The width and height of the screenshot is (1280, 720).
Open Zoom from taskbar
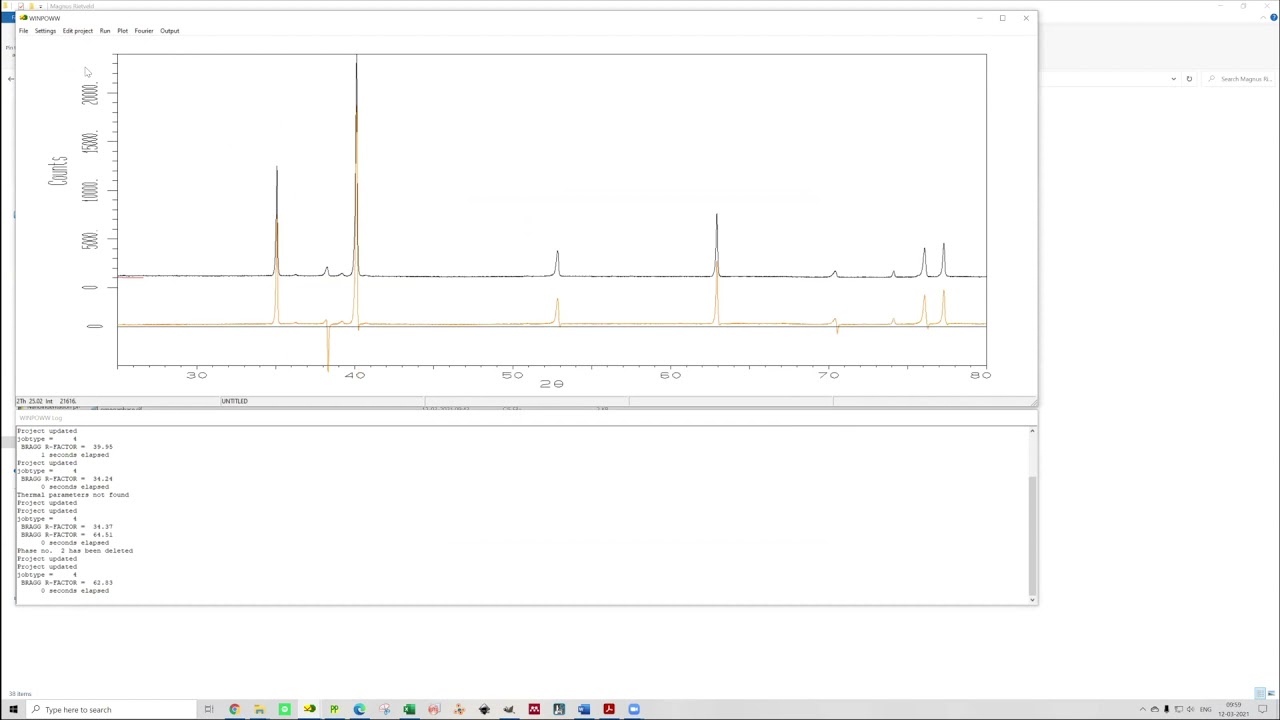[634, 709]
